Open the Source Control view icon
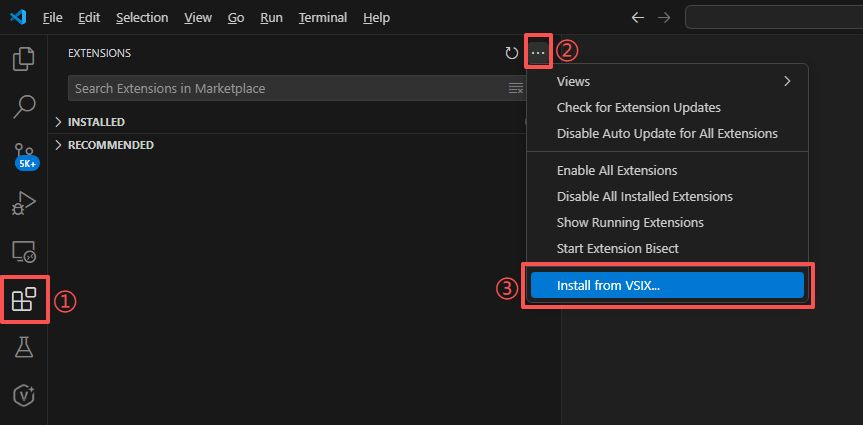Screen dimensions: 863x425 coord(23,155)
